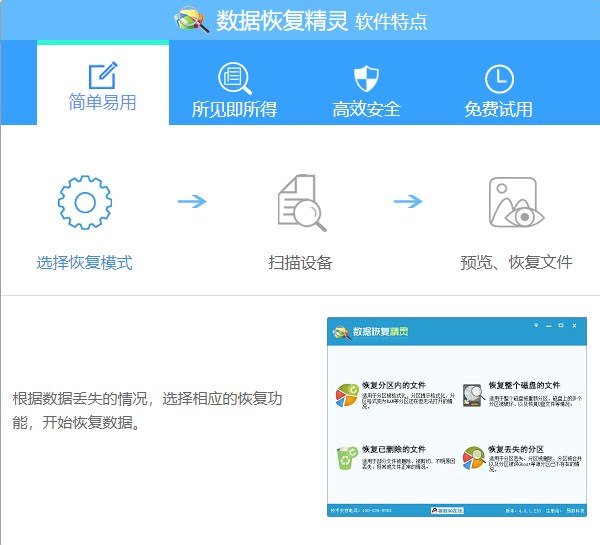This screenshot has height=545, width=600.
Task: Click the icon beside 恢复丢失的分区
Action: (x=473, y=459)
